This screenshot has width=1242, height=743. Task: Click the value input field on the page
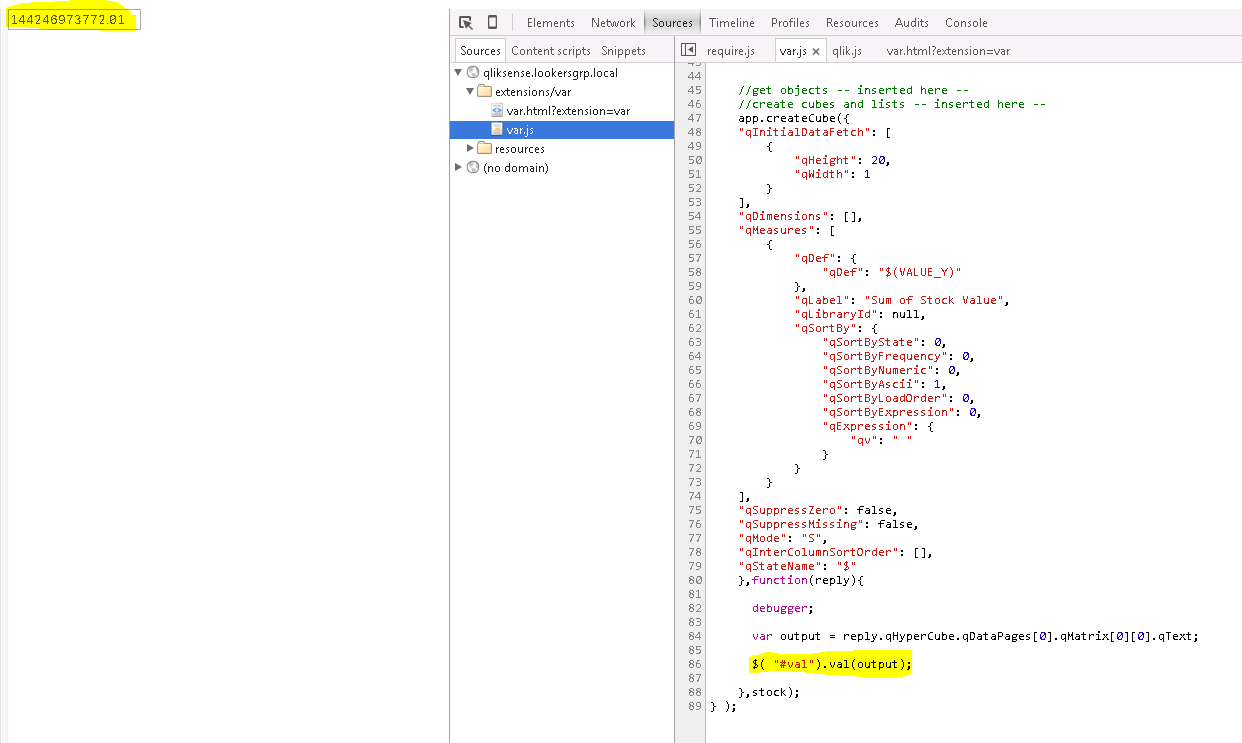coord(74,20)
